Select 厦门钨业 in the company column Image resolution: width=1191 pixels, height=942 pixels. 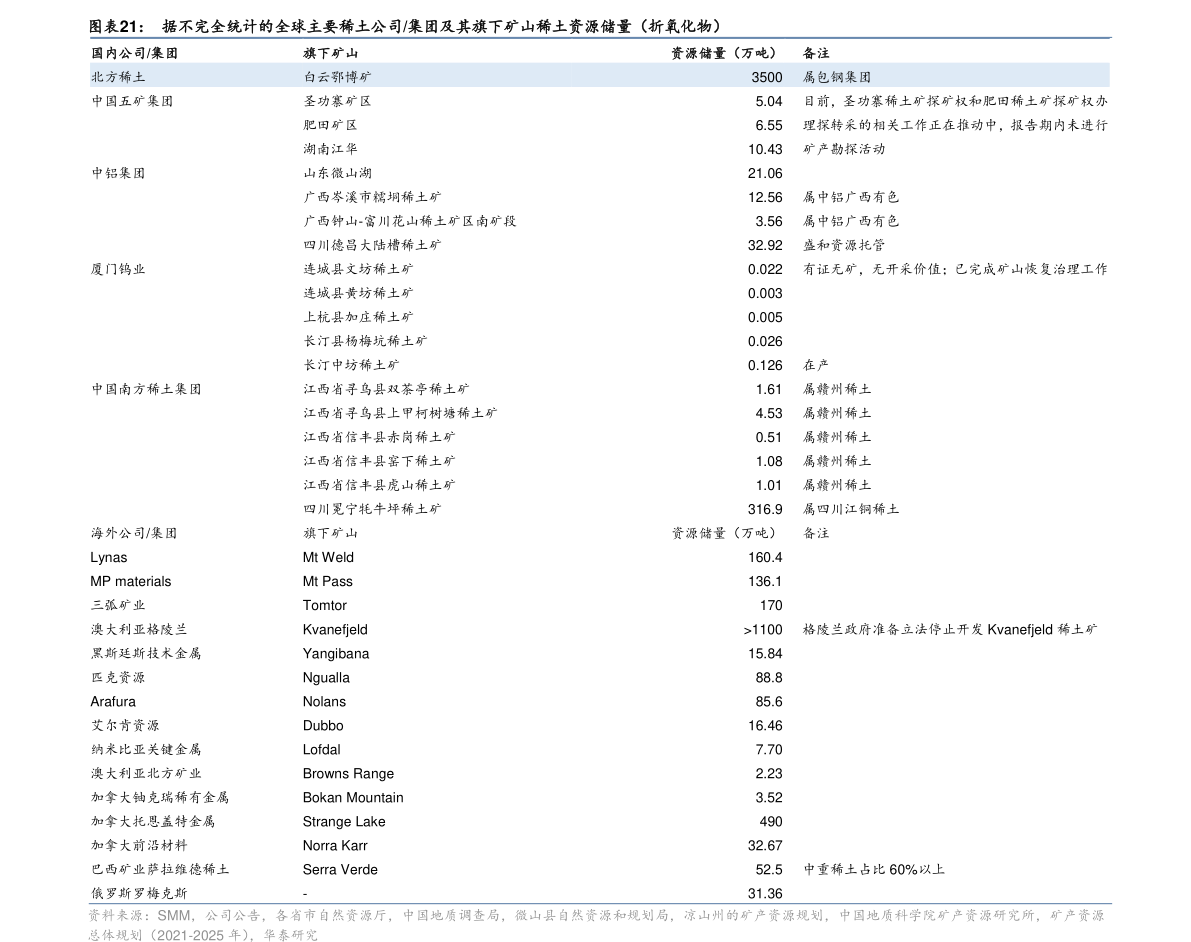pos(118,269)
